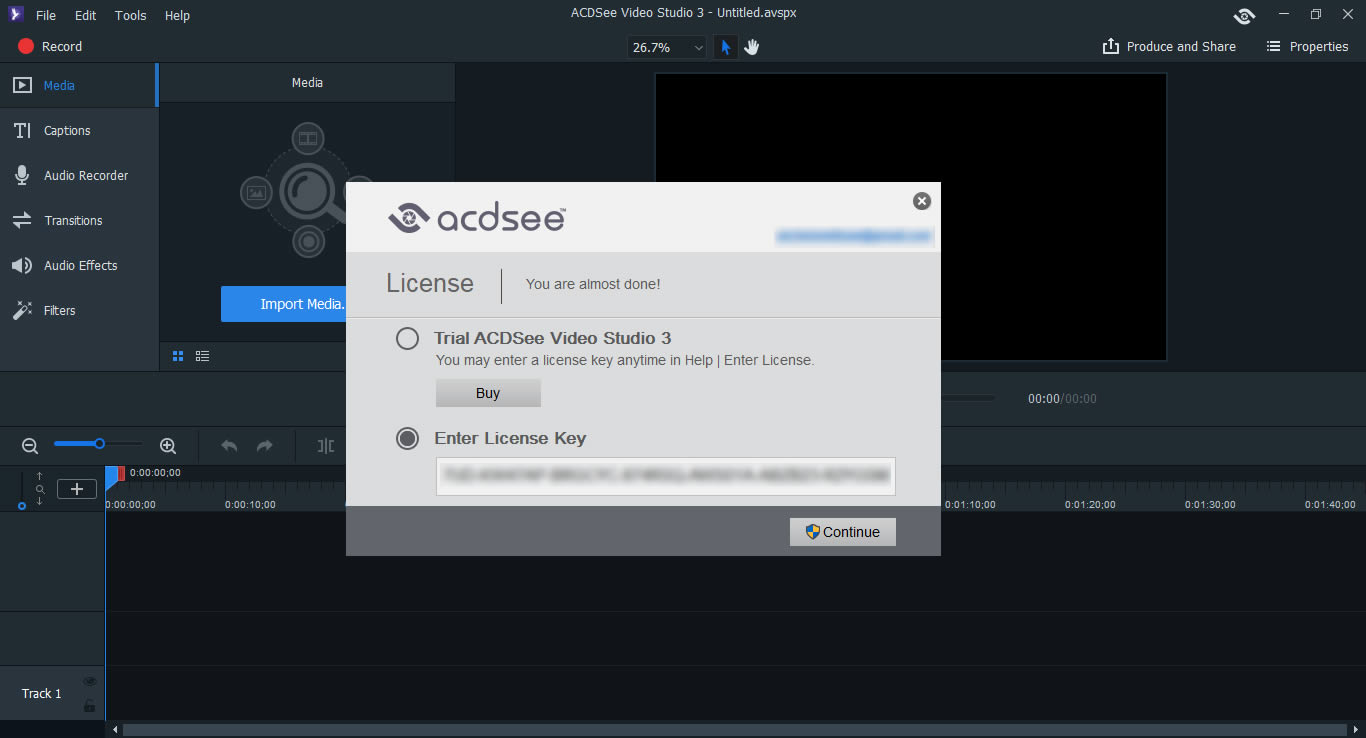Click the Continue button
The width and height of the screenshot is (1366, 738).
tap(842, 532)
